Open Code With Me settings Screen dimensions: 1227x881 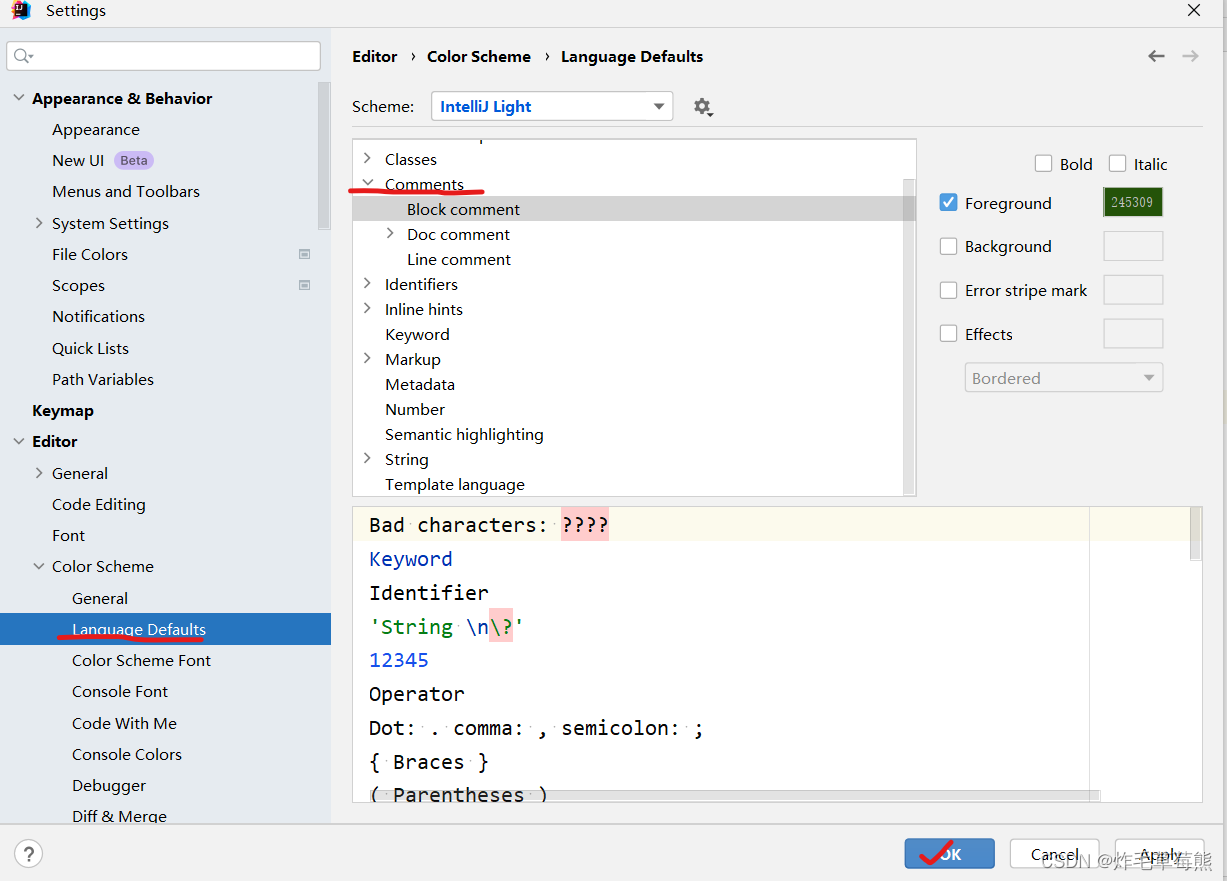tap(124, 723)
